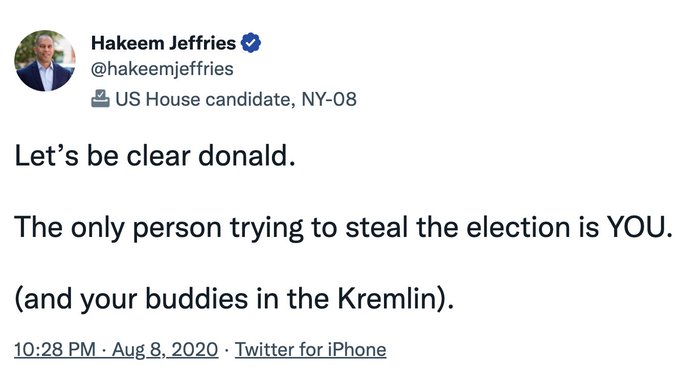The image size is (680, 382).
Task: Click the line "Let's be clear donald."
Action: [155, 155]
